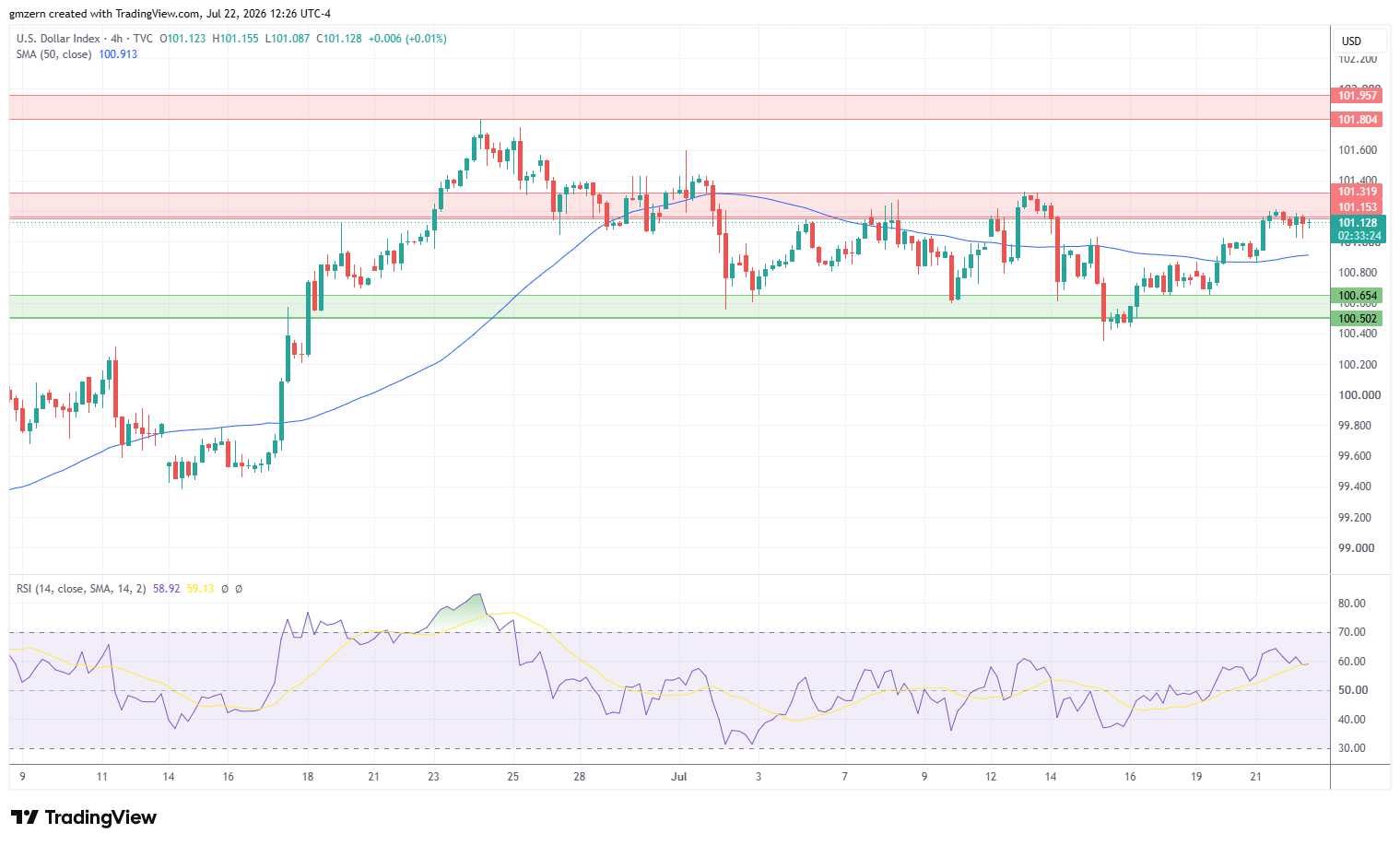Click the date label 3 on the time axis
The height and width of the screenshot is (845, 1400).
[x=759, y=777]
